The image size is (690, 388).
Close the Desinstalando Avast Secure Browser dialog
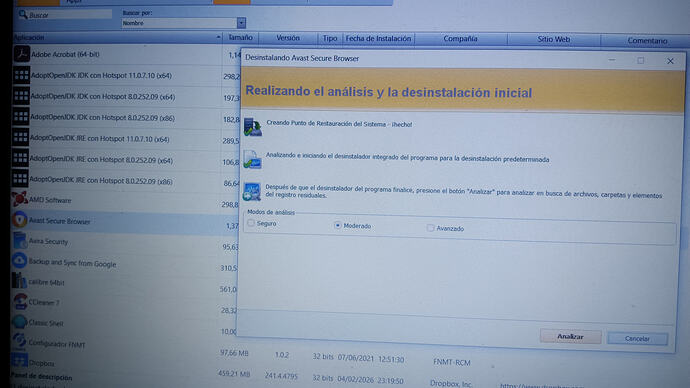coord(670,61)
